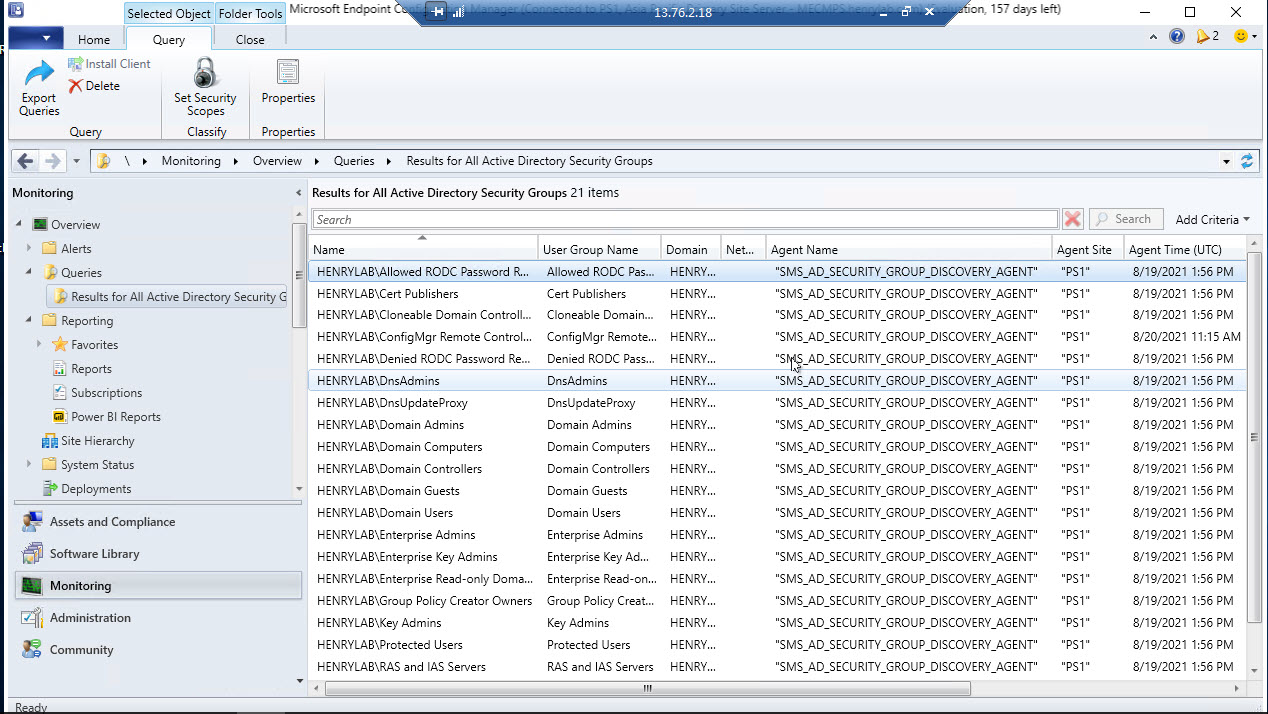Sort by Agent Name column header
Image resolution: width=1268 pixels, height=714 pixels.
click(804, 250)
